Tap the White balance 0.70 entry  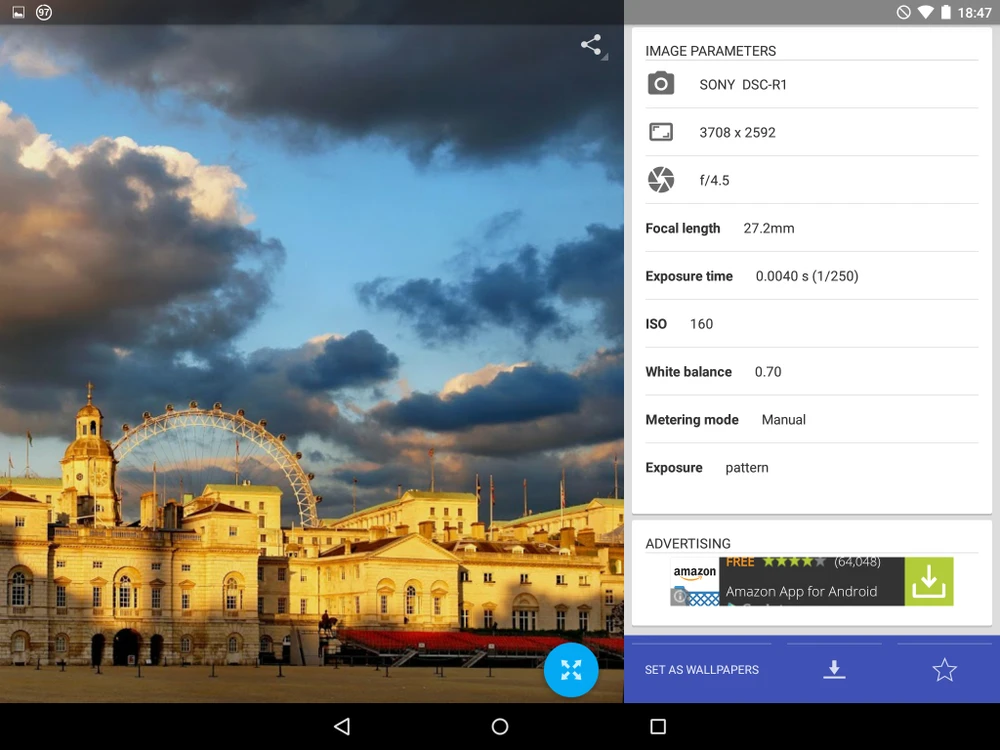[810, 372]
